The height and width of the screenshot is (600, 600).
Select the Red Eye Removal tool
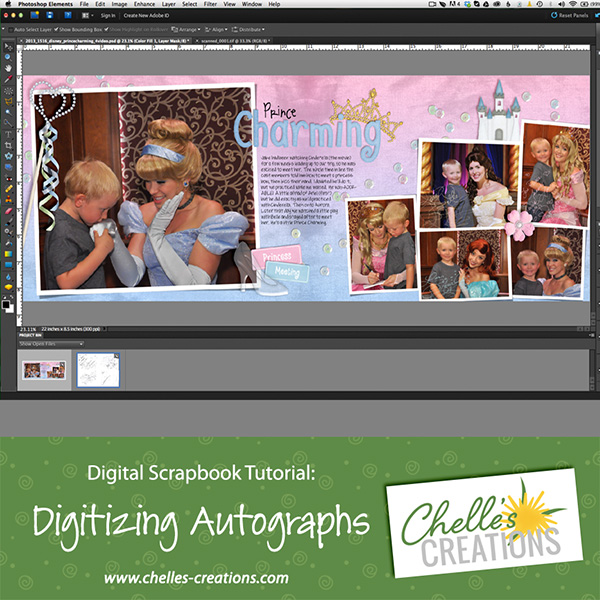tap(8, 178)
